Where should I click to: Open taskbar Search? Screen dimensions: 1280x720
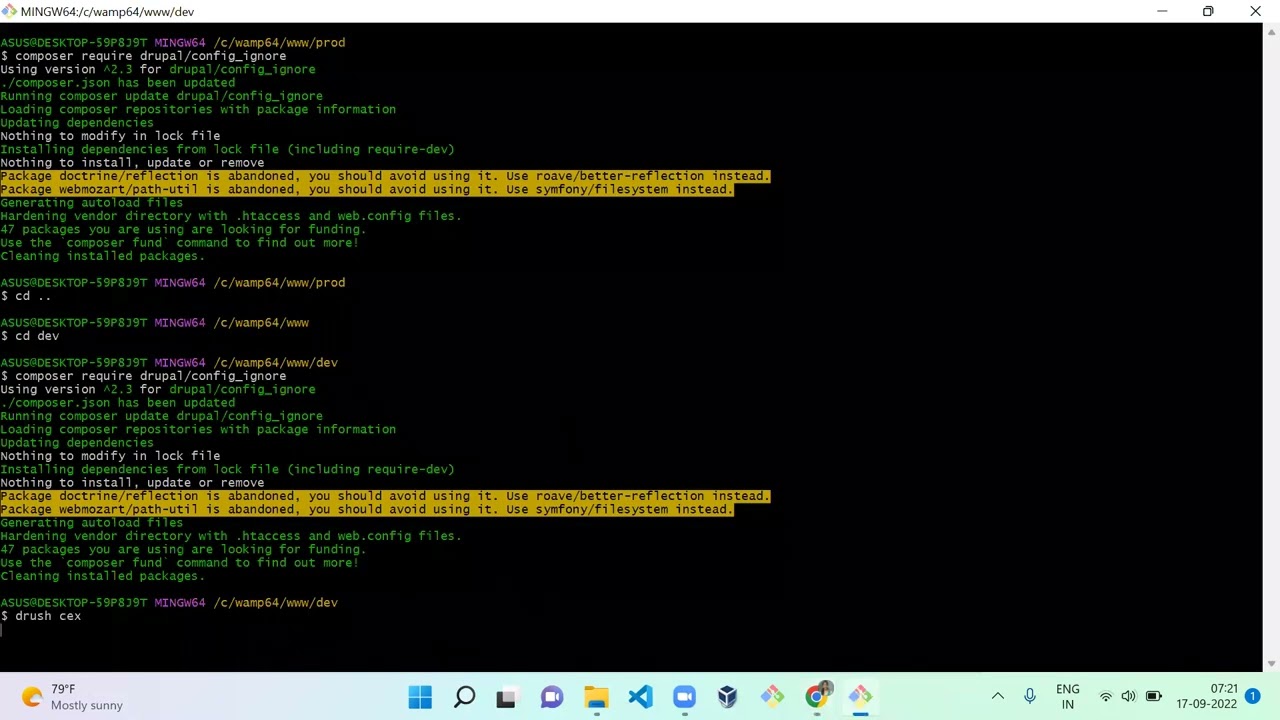tap(464, 697)
